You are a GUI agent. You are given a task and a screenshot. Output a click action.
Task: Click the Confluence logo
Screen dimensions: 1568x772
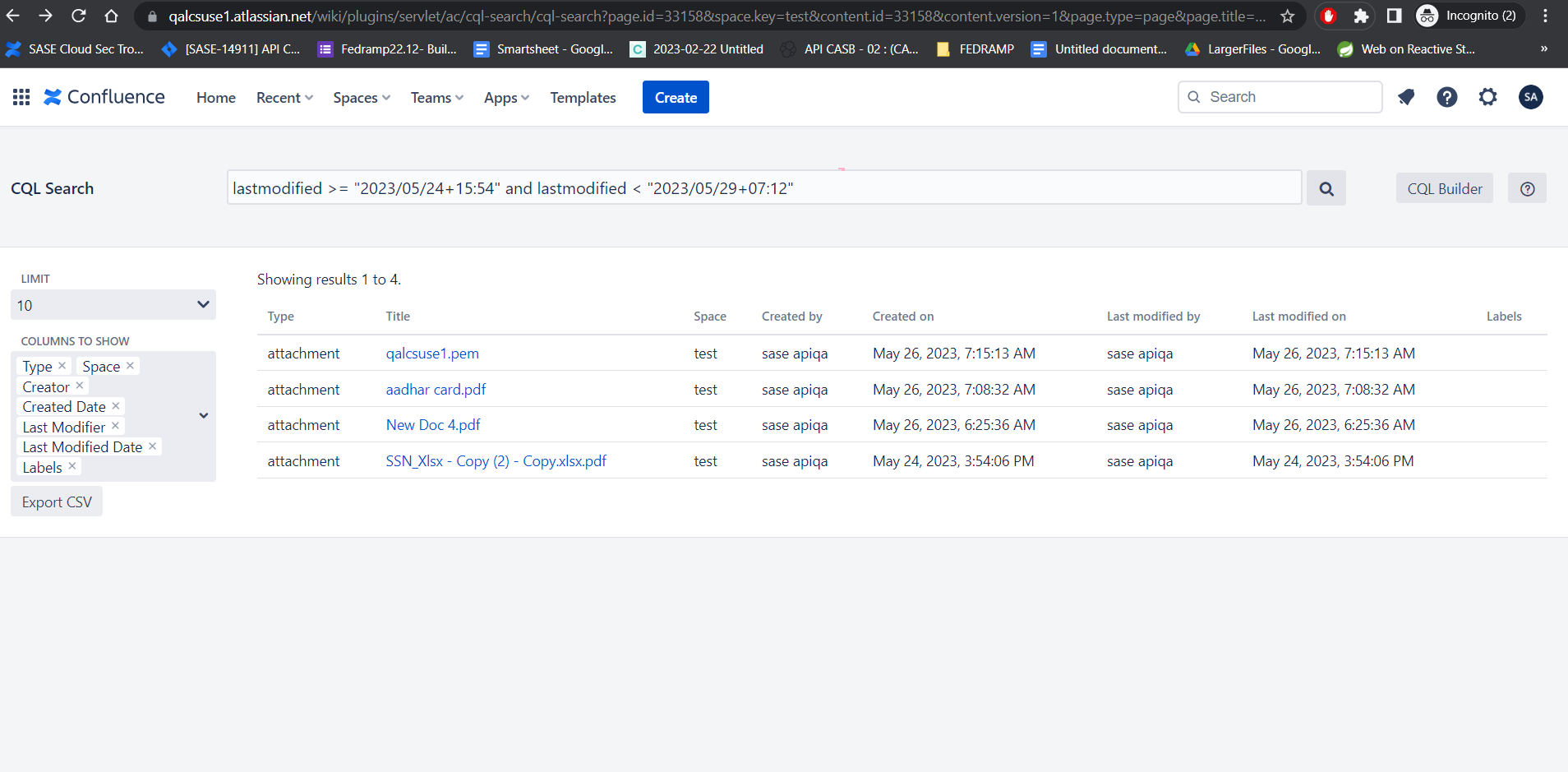pos(103,96)
